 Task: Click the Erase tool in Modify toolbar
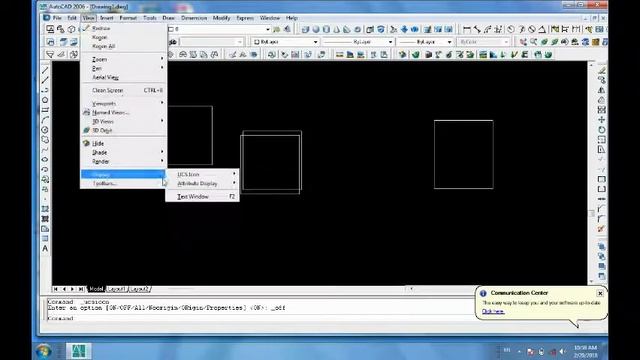[x=601, y=70]
